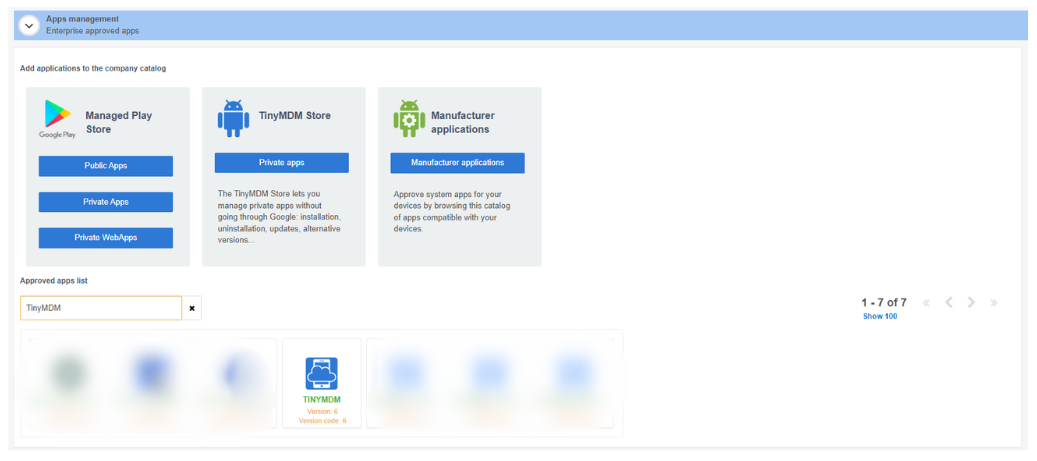The width and height of the screenshot is (1037, 461).
Task: Click the '1 - 7 of 7' pagination text
Action: [x=884, y=302]
